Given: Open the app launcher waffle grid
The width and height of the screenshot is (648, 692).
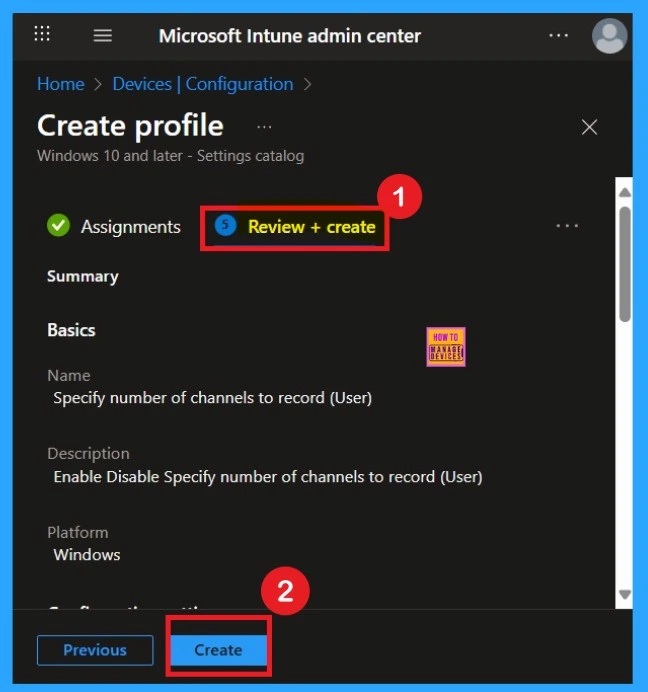Looking at the screenshot, I should (42, 34).
